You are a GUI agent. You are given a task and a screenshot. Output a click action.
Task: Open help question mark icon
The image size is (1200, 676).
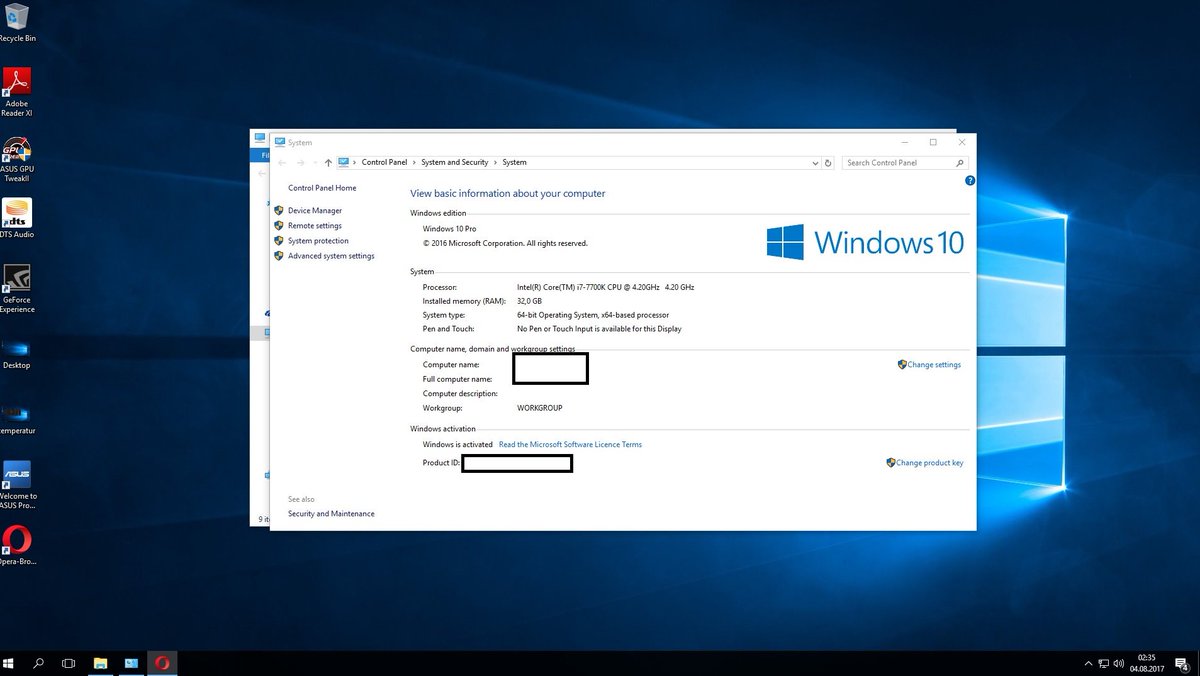(970, 181)
